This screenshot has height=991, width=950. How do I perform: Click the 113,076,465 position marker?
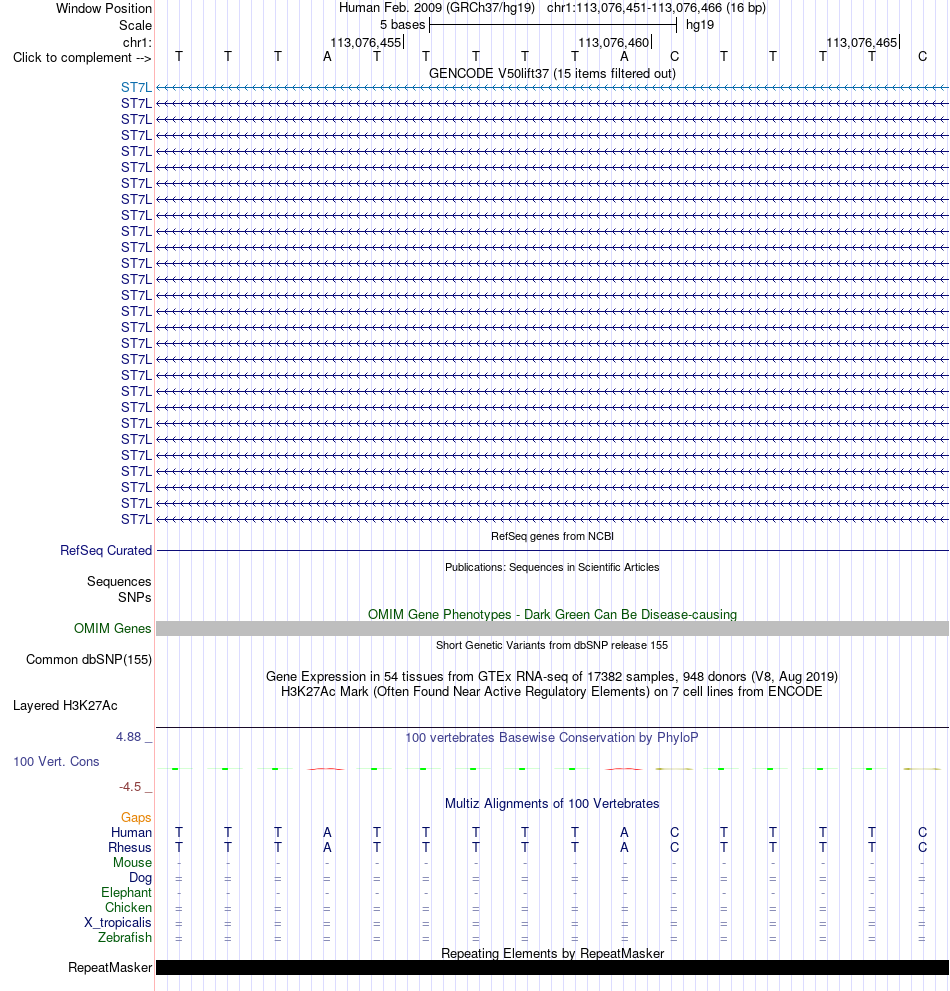tap(862, 42)
